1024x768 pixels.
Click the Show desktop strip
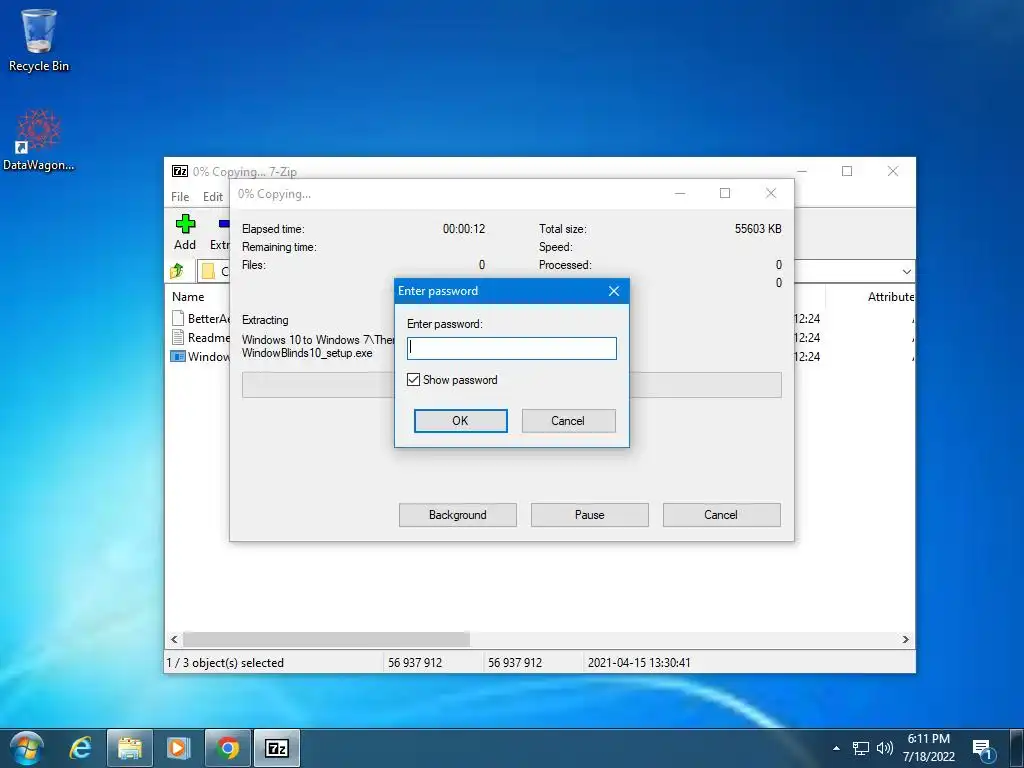tap(1017, 748)
